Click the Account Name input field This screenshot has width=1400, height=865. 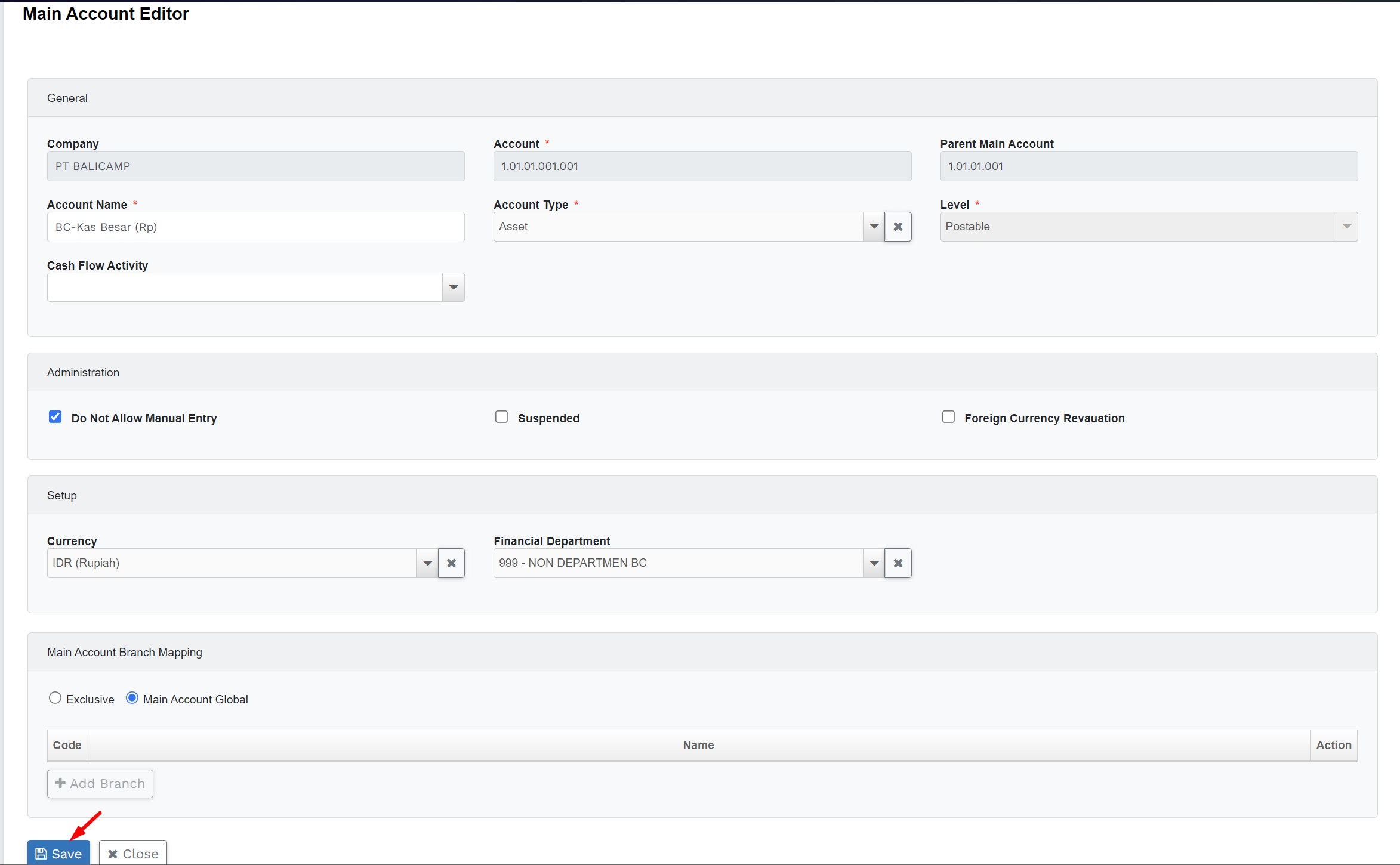(255, 227)
